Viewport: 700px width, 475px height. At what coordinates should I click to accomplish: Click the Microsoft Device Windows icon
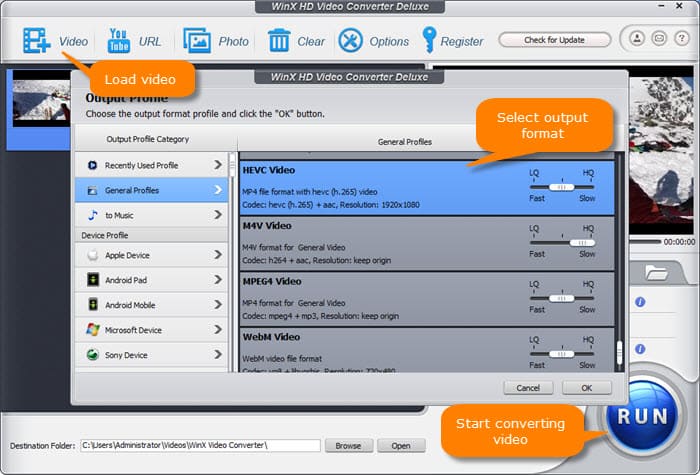pos(92,330)
